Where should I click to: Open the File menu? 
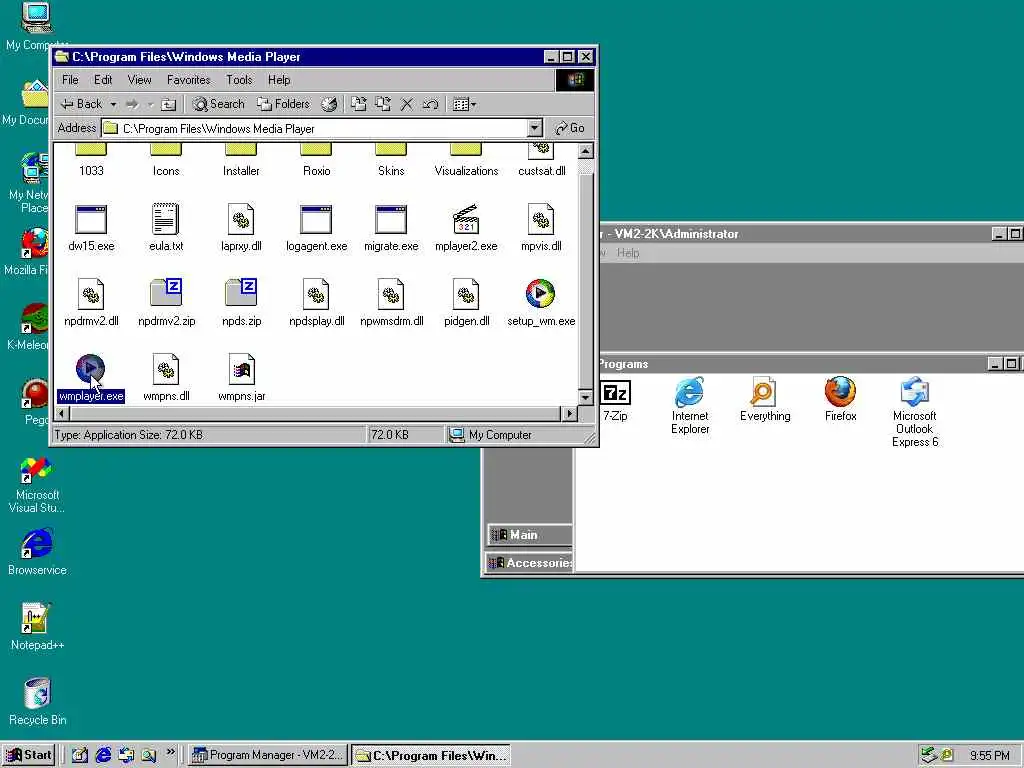pos(70,80)
